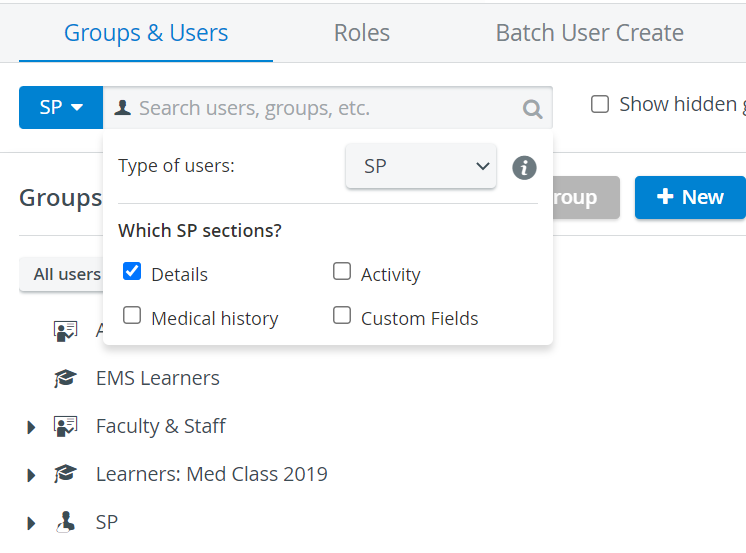The height and width of the screenshot is (553, 746).
Task: Click the SP group person icon
Action: pyautogui.click(x=66, y=522)
